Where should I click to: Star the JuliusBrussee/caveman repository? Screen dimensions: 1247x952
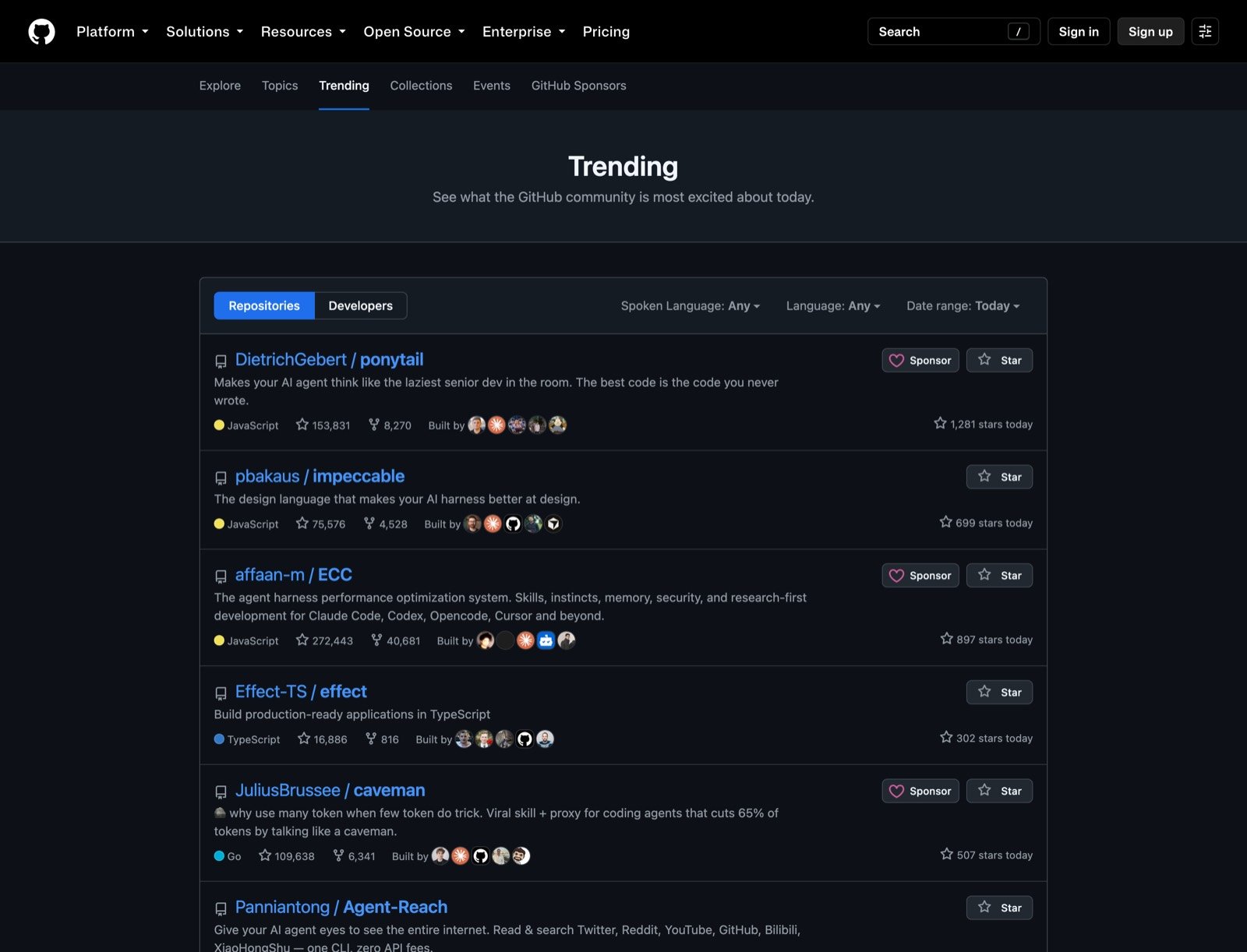tap(999, 791)
